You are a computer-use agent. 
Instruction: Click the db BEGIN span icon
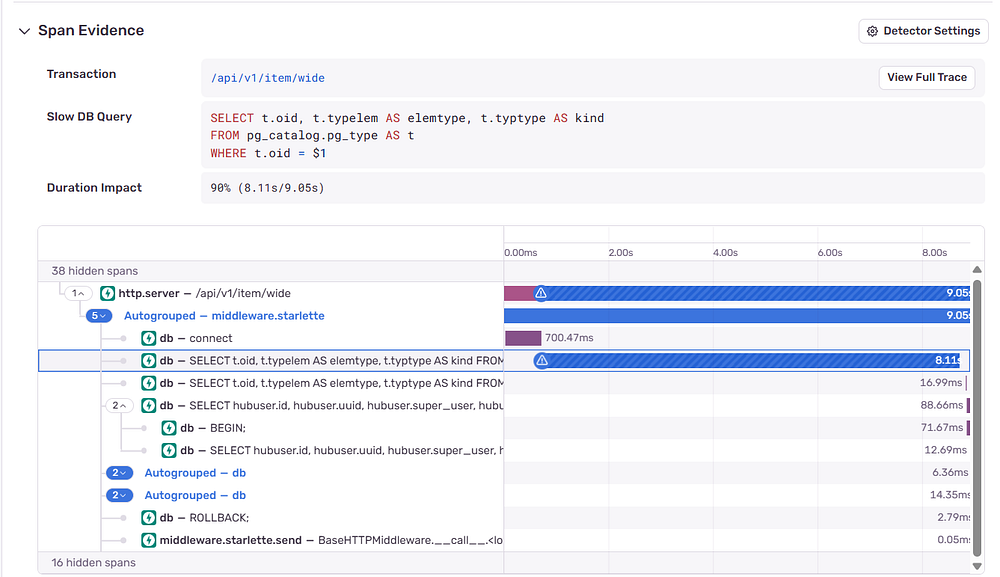(x=169, y=428)
